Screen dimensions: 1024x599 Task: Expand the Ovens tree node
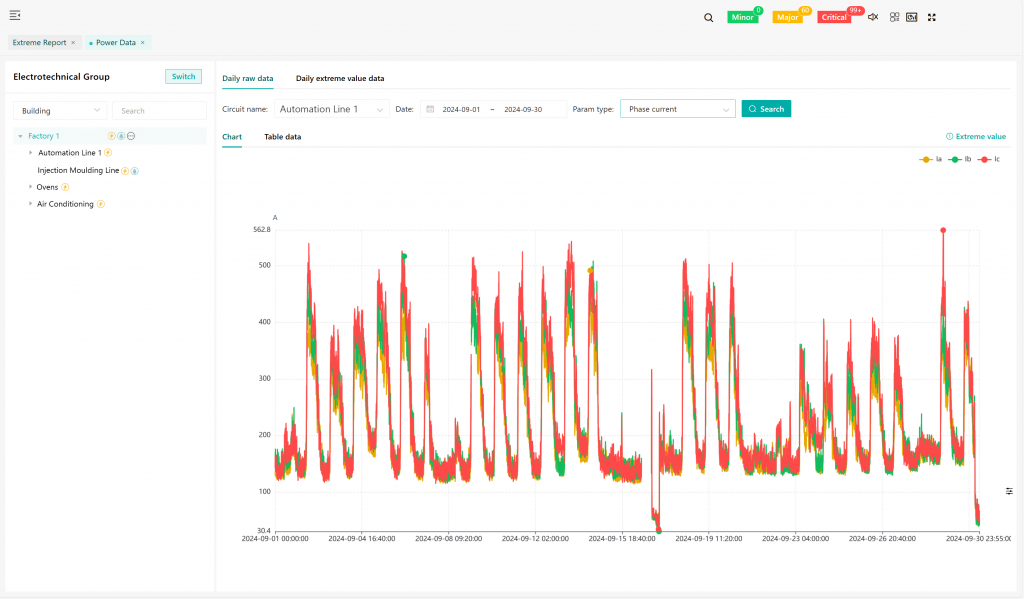pyautogui.click(x=30, y=187)
